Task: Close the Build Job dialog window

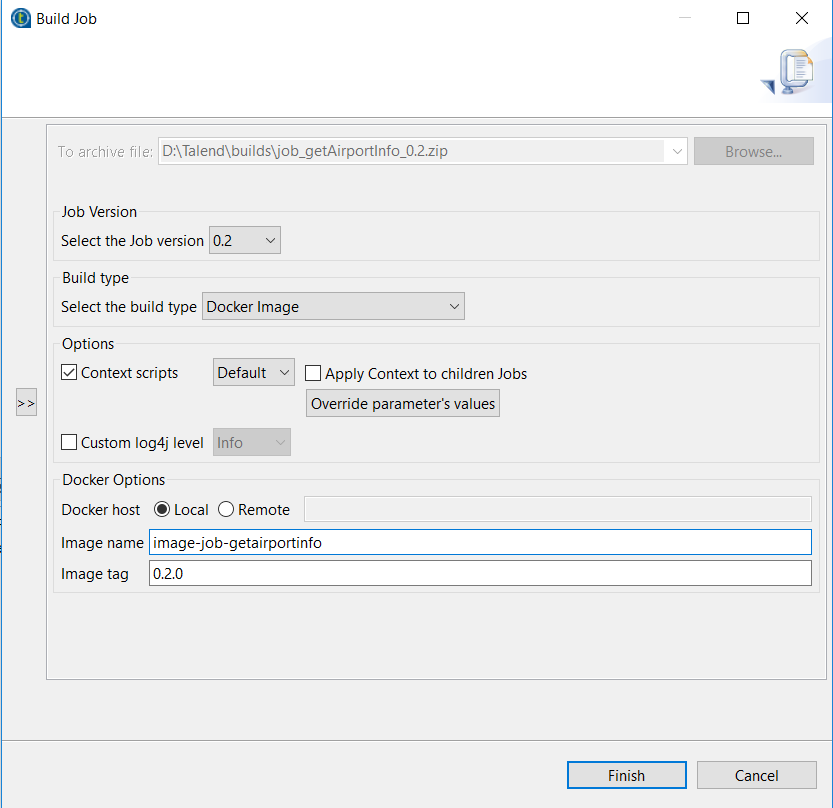Action: point(801,18)
